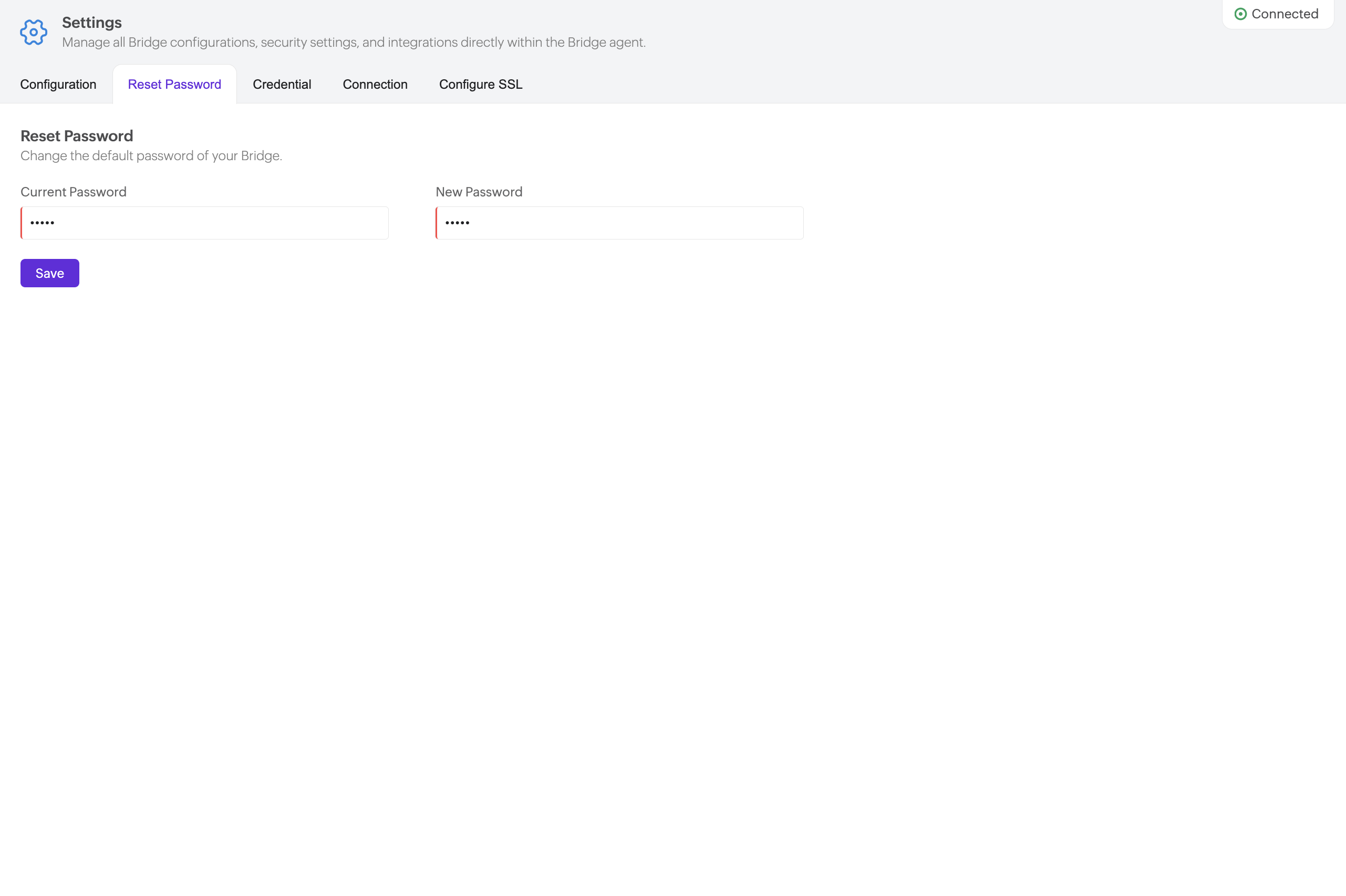
Task: Click the Reset Password section heading
Action: (x=77, y=136)
